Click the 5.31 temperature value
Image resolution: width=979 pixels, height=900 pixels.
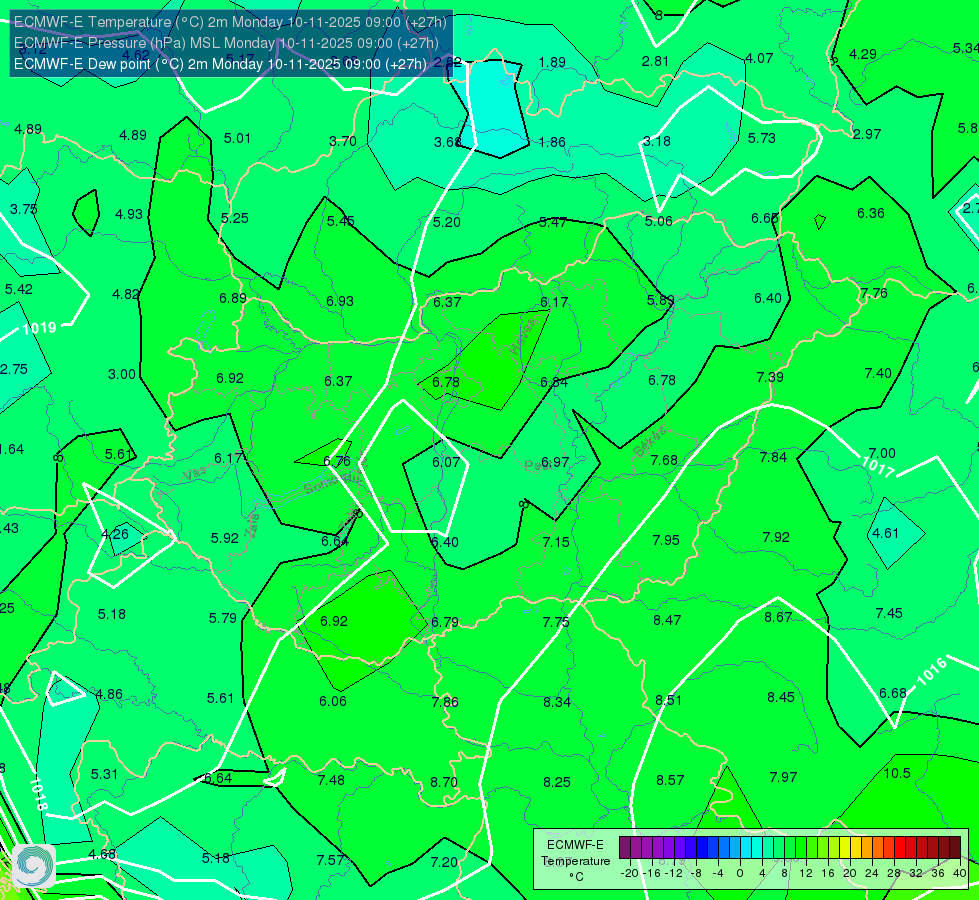pos(104,774)
